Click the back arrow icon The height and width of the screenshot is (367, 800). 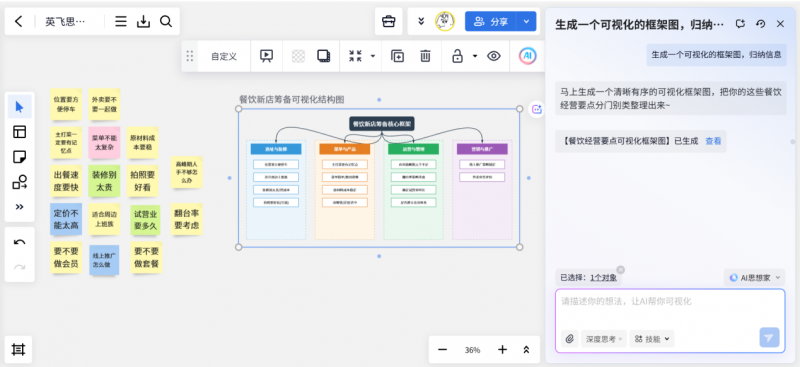pos(19,21)
